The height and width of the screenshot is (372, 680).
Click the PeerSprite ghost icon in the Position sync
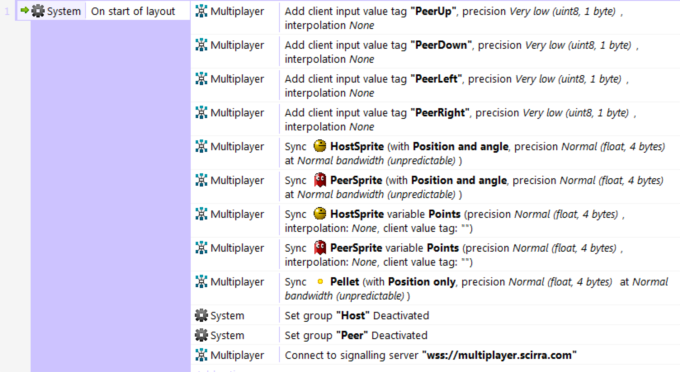pos(320,180)
